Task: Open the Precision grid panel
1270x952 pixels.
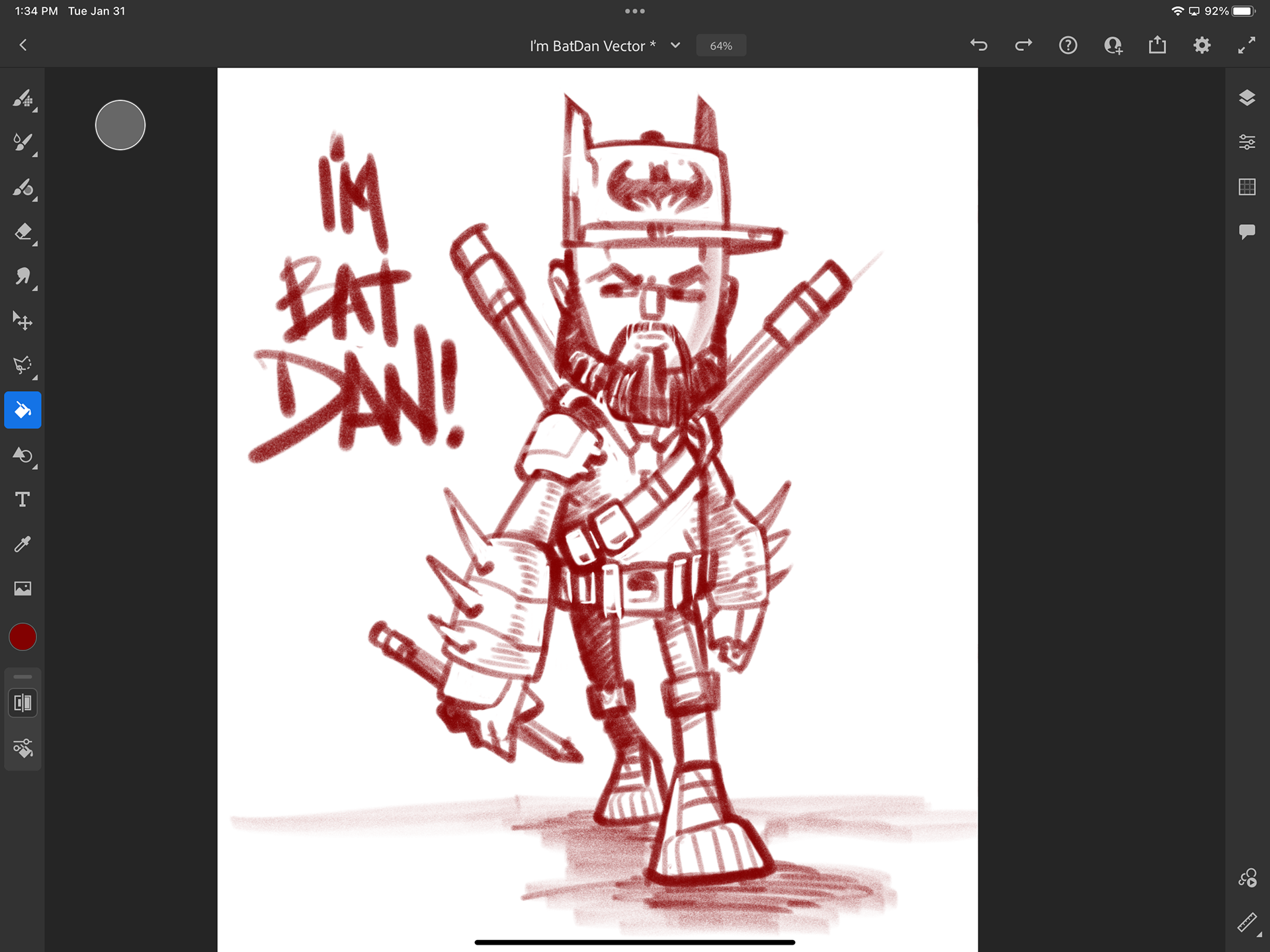Action: (1247, 187)
